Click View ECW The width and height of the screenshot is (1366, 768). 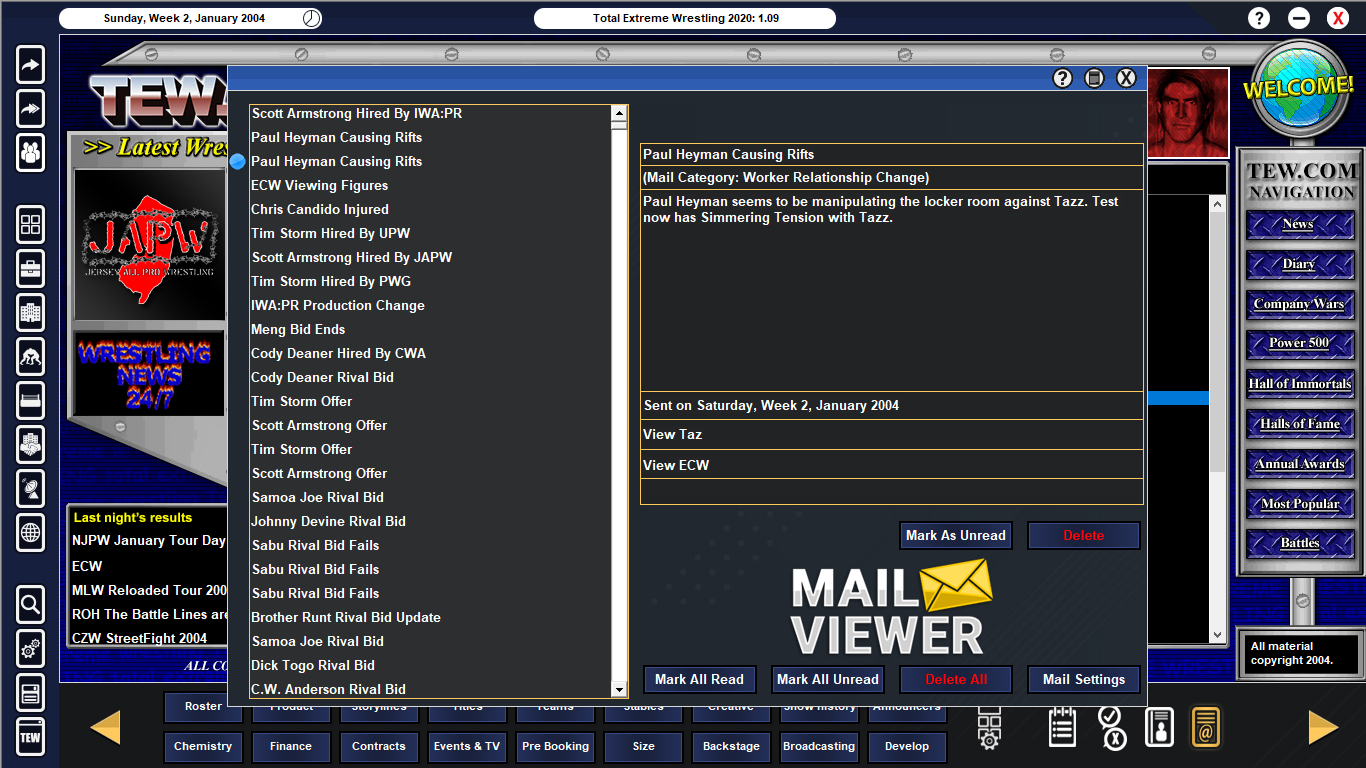(890, 464)
